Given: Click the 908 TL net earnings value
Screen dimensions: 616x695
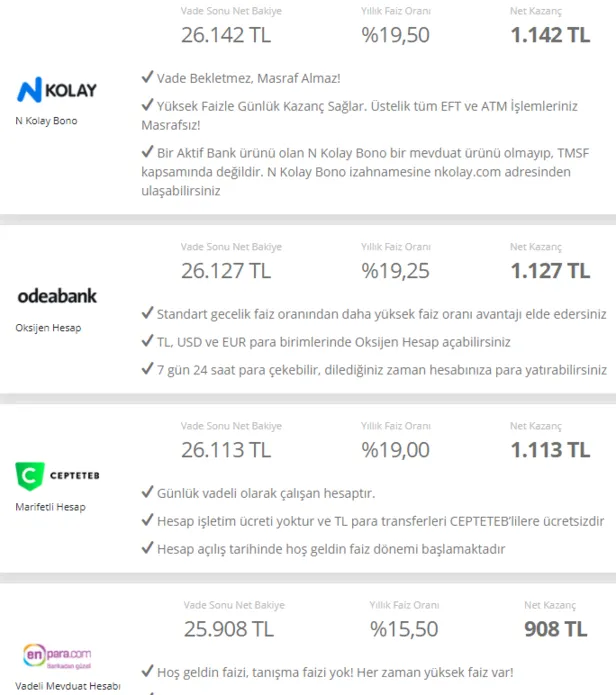Looking at the screenshot, I should [555, 629].
